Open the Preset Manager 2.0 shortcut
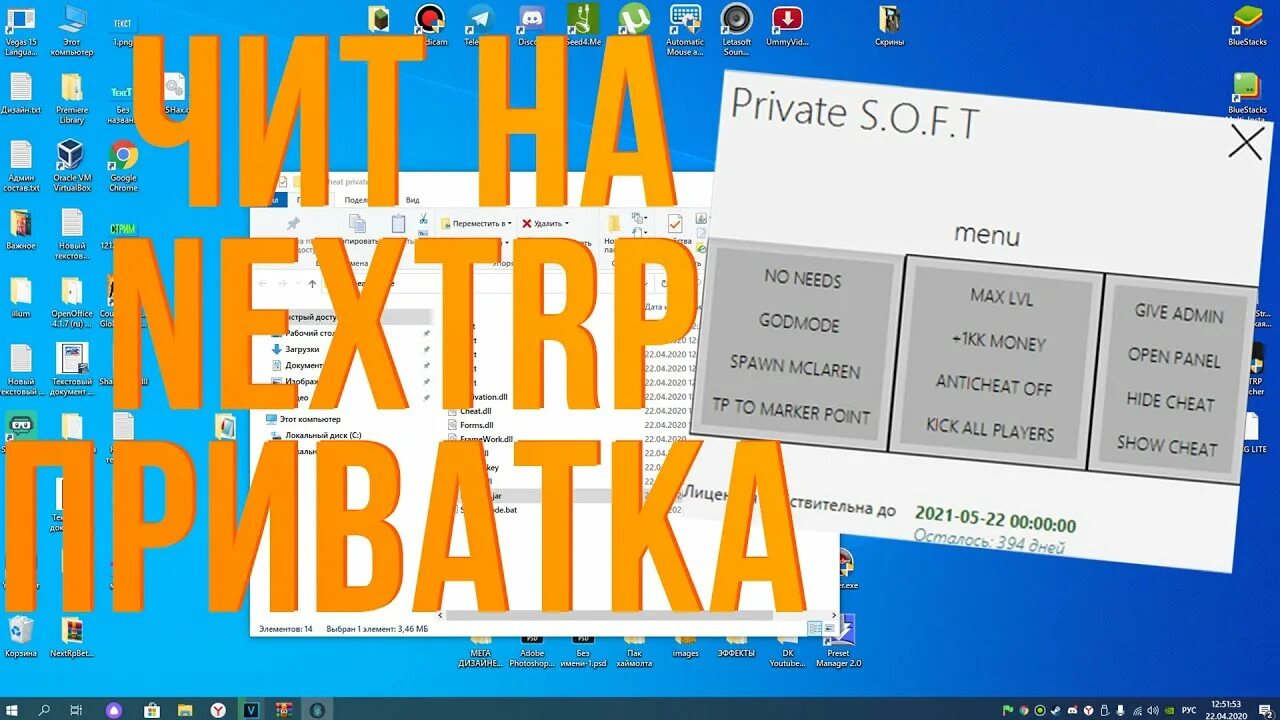This screenshot has height=720, width=1280. pyautogui.click(x=839, y=642)
